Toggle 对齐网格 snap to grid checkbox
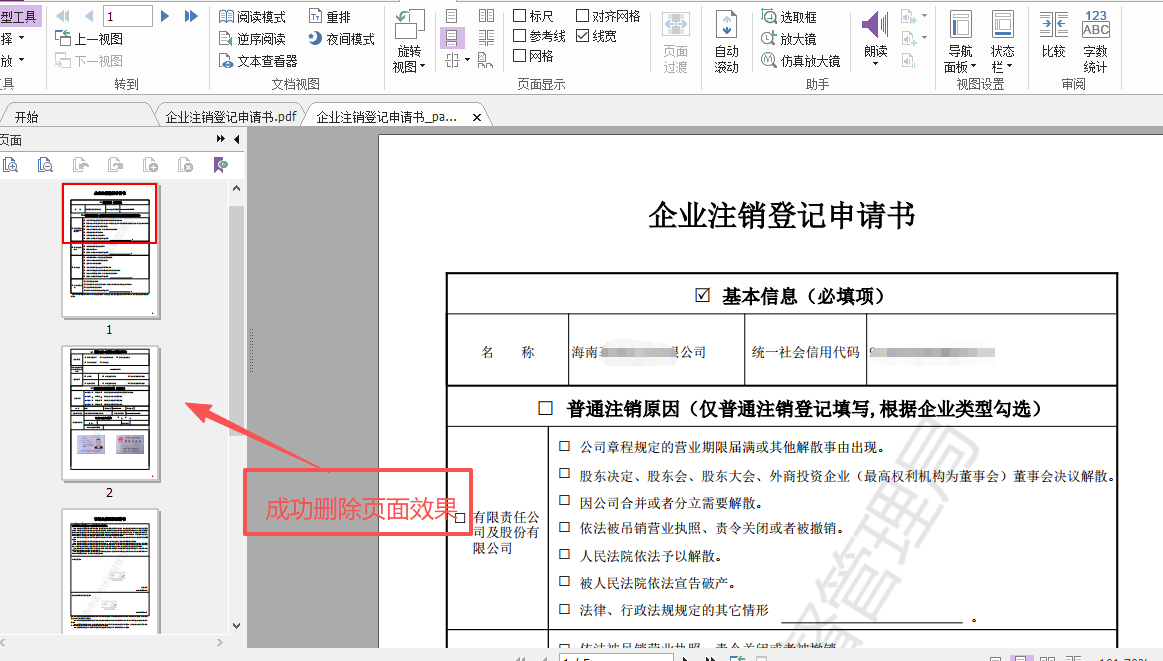This screenshot has width=1163, height=661. [x=583, y=16]
